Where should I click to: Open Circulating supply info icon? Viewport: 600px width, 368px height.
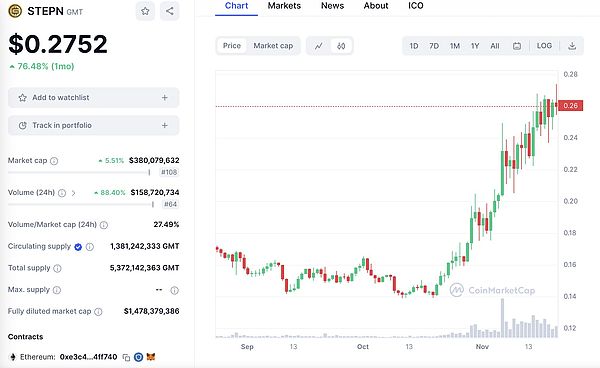pyautogui.click(x=90, y=247)
